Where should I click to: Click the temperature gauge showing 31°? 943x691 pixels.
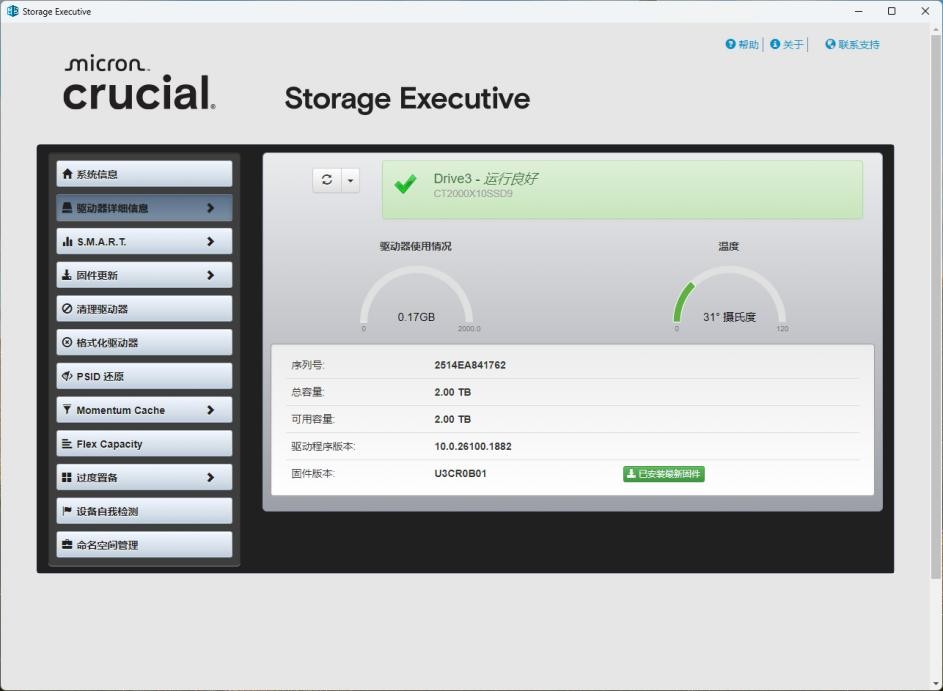pyautogui.click(x=729, y=299)
